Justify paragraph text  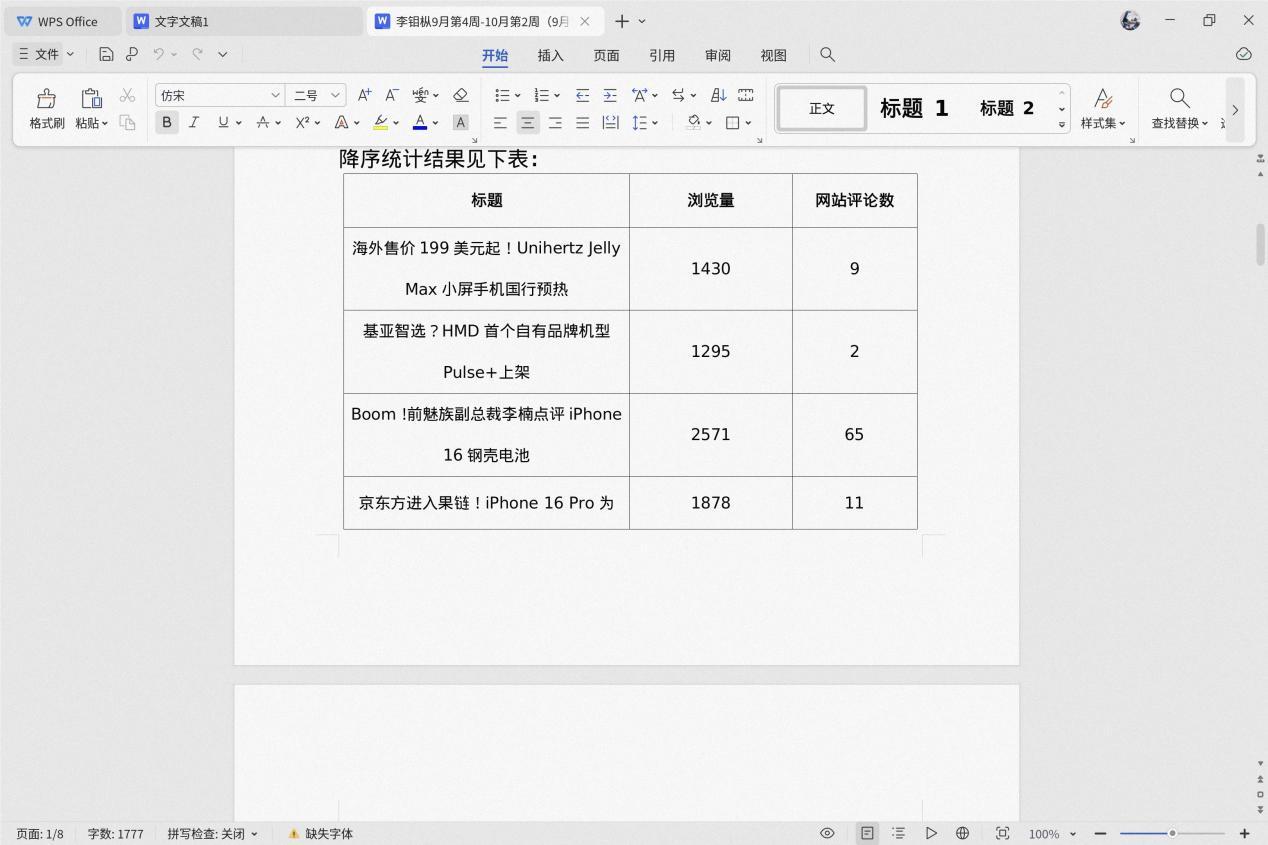tap(582, 122)
